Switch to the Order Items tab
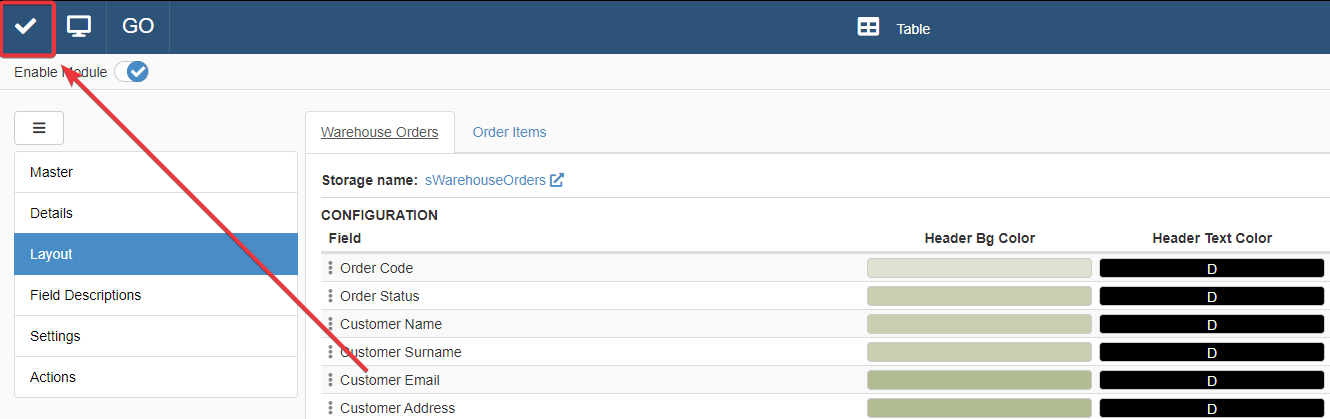Image resolution: width=1330 pixels, height=419 pixels. click(509, 132)
